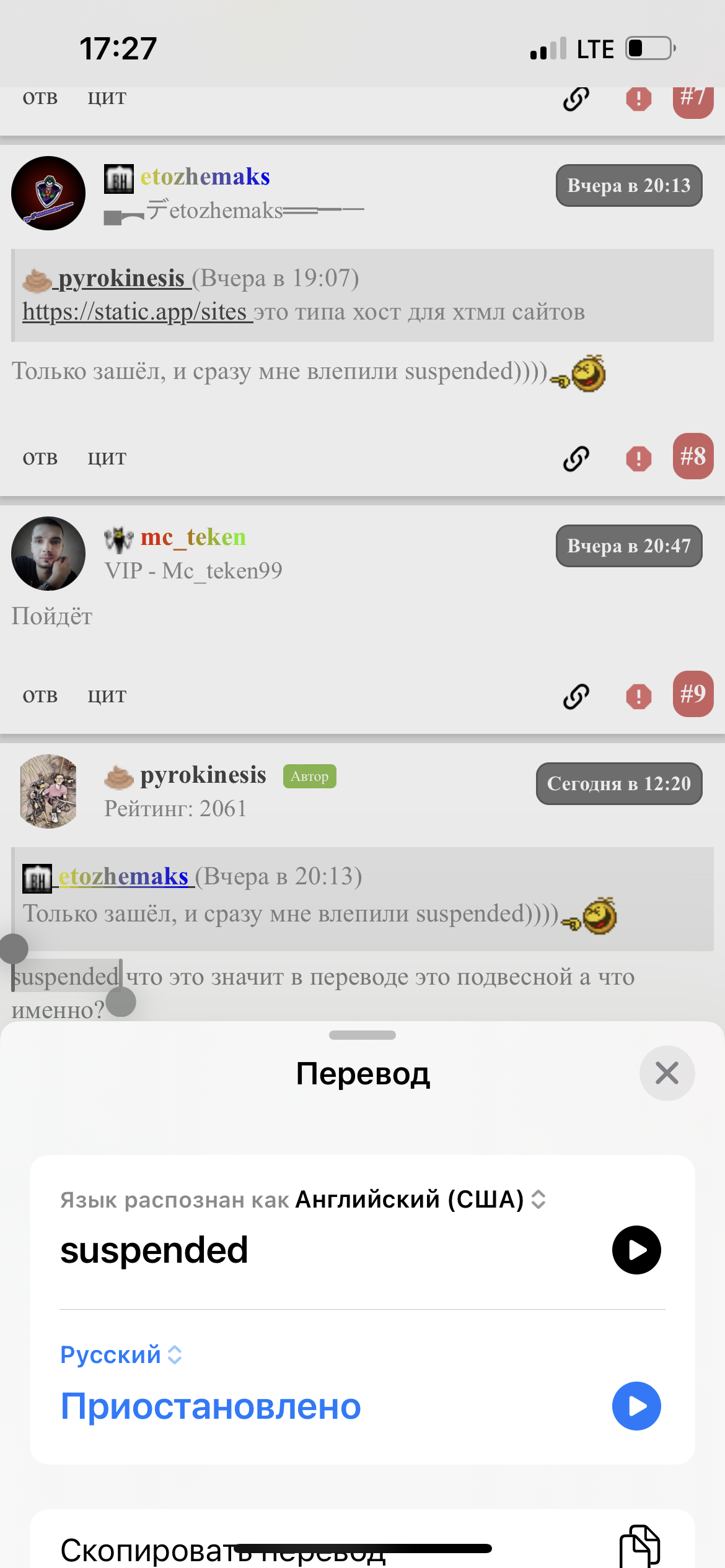Report post #8 with red exclamation icon
The height and width of the screenshot is (1568, 725).
point(638,459)
